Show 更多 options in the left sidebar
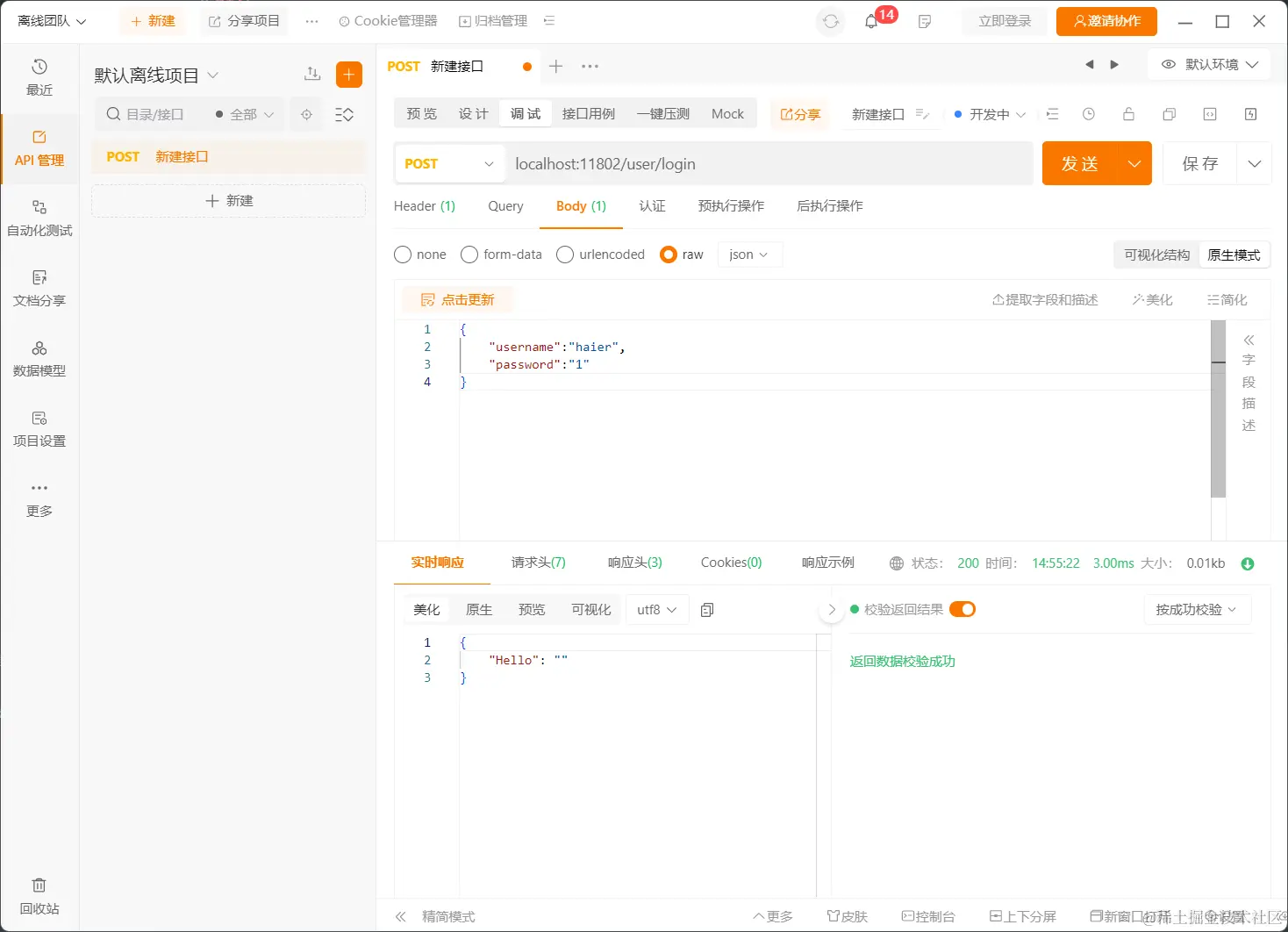The height and width of the screenshot is (932, 1288). point(39,498)
